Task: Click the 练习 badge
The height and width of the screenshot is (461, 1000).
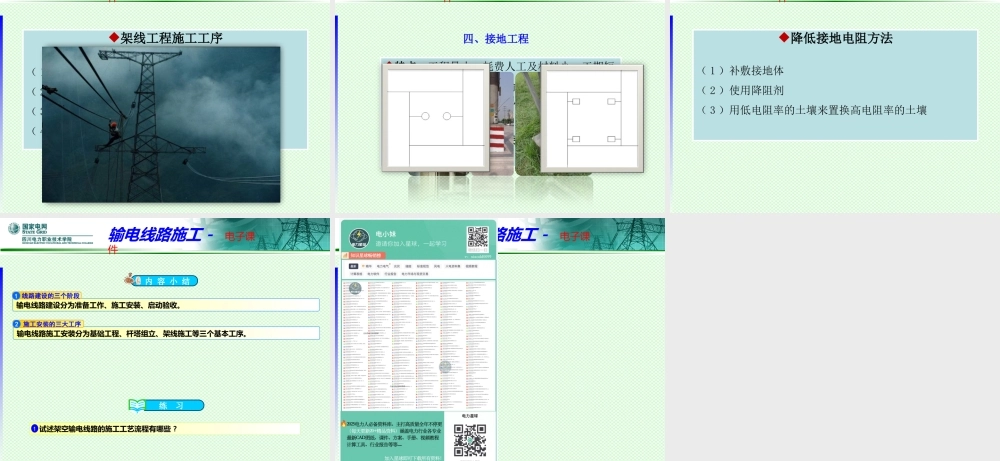Action: point(175,406)
